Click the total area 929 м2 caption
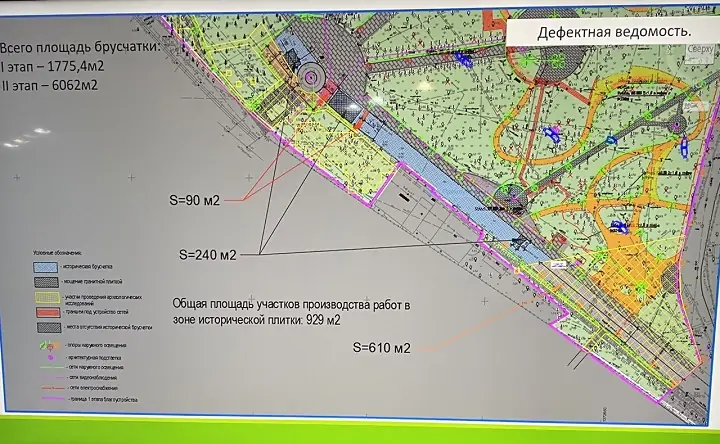Viewport: 720px width, 444px height. point(291,311)
